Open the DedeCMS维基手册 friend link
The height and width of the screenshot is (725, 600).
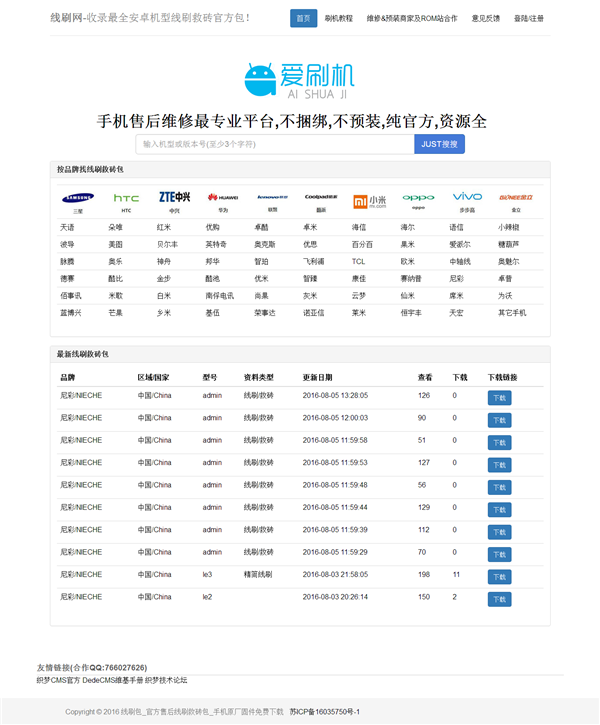pos(113,681)
